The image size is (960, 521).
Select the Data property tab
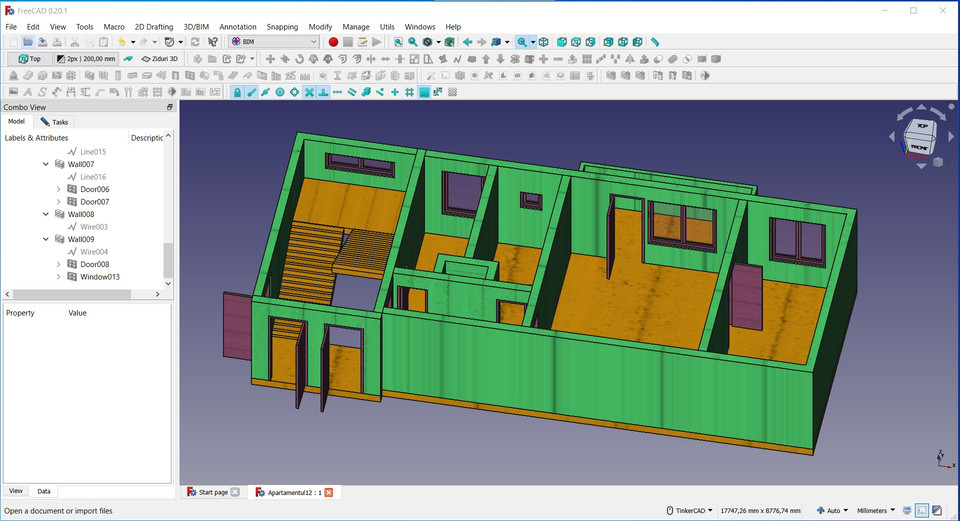click(x=43, y=491)
